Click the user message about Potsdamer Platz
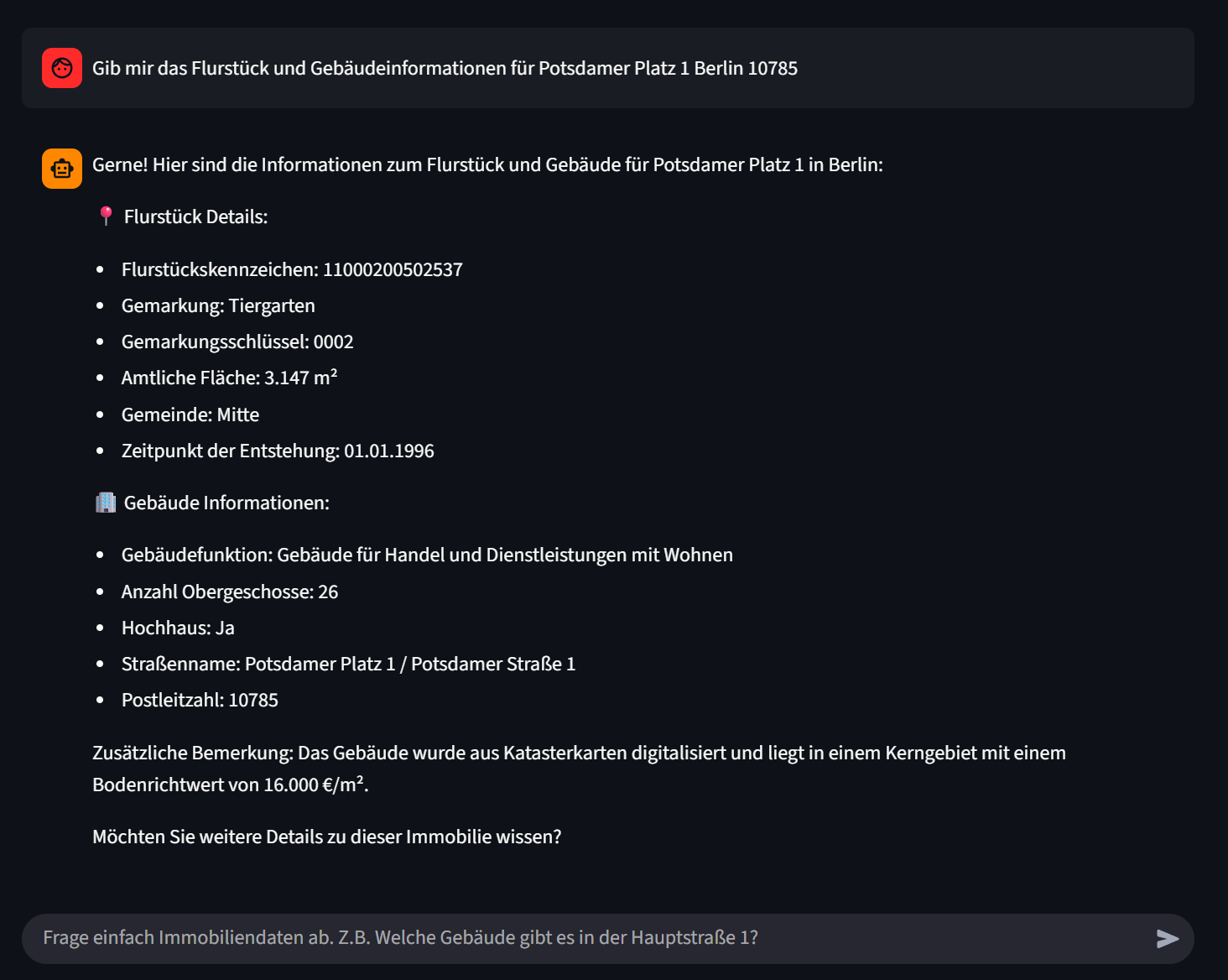 445,68
